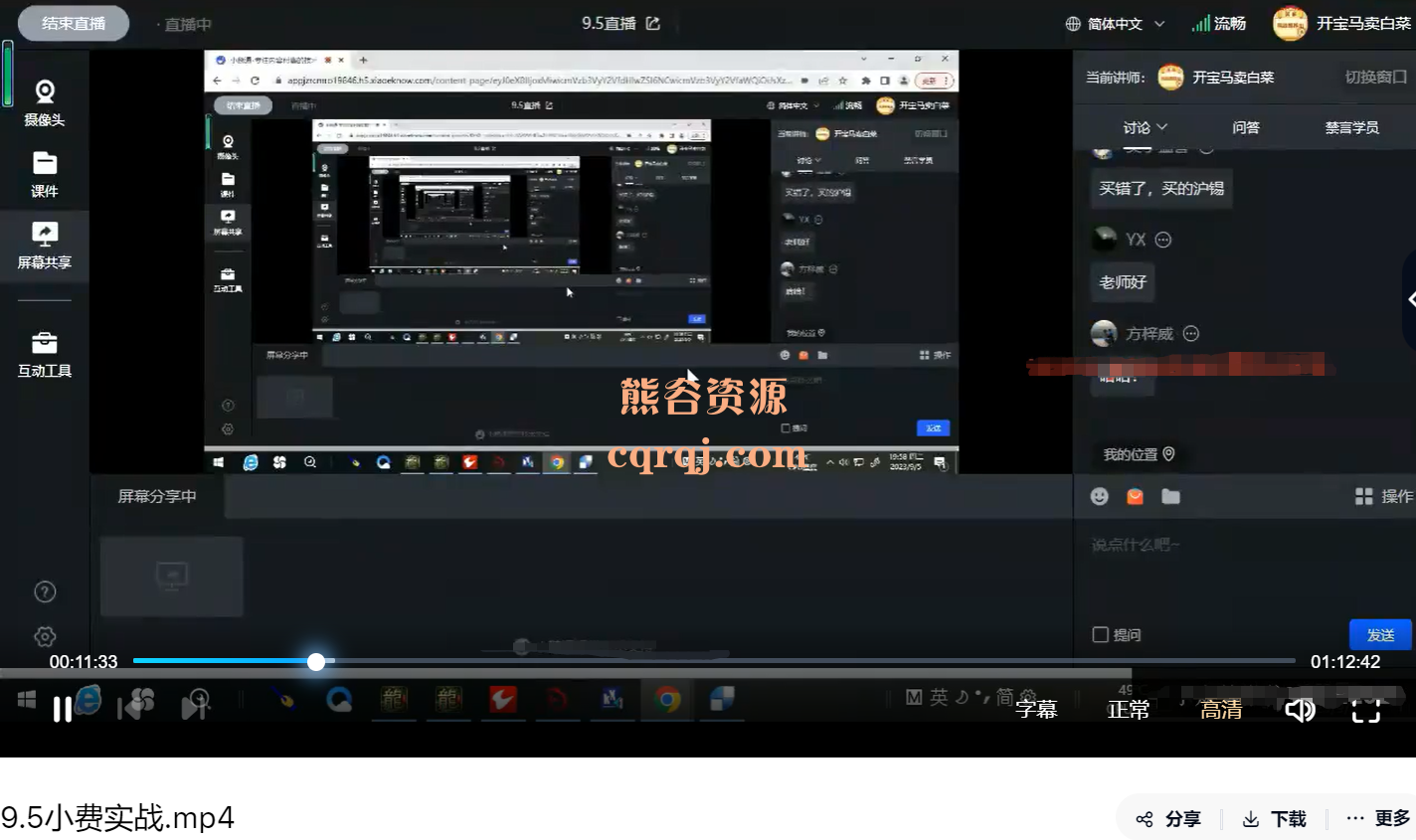Open the 摄像头 camera panel
Viewport: 1416px width, 840px height.
(45, 103)
